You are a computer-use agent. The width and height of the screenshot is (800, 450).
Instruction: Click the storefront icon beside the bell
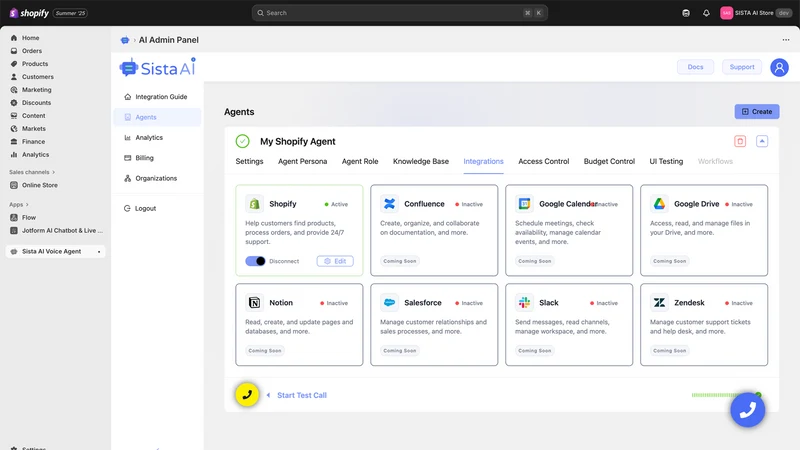pos(686,13)
